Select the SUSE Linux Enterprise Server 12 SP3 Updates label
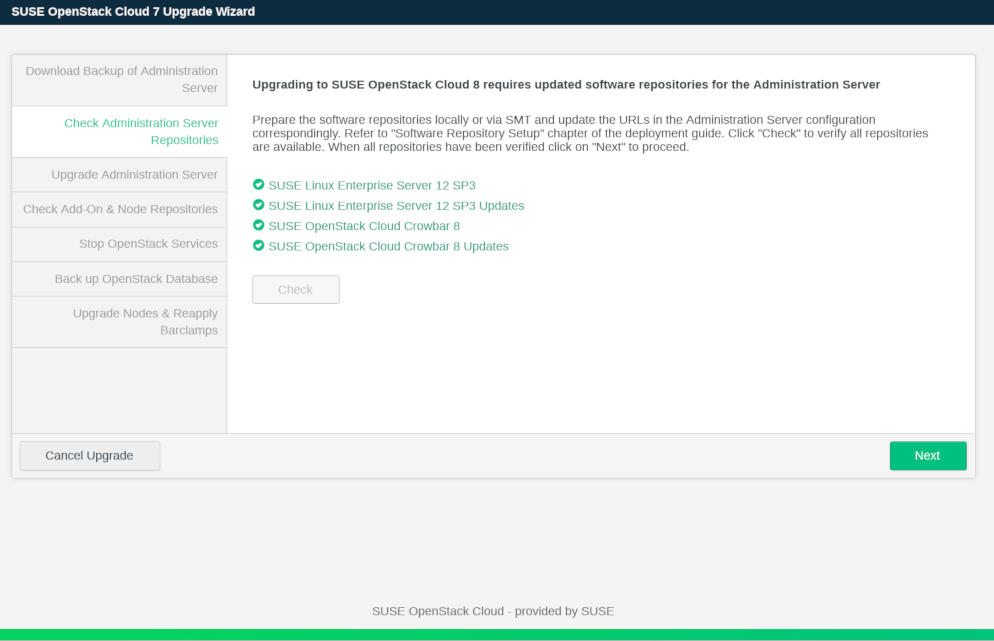 396,205
